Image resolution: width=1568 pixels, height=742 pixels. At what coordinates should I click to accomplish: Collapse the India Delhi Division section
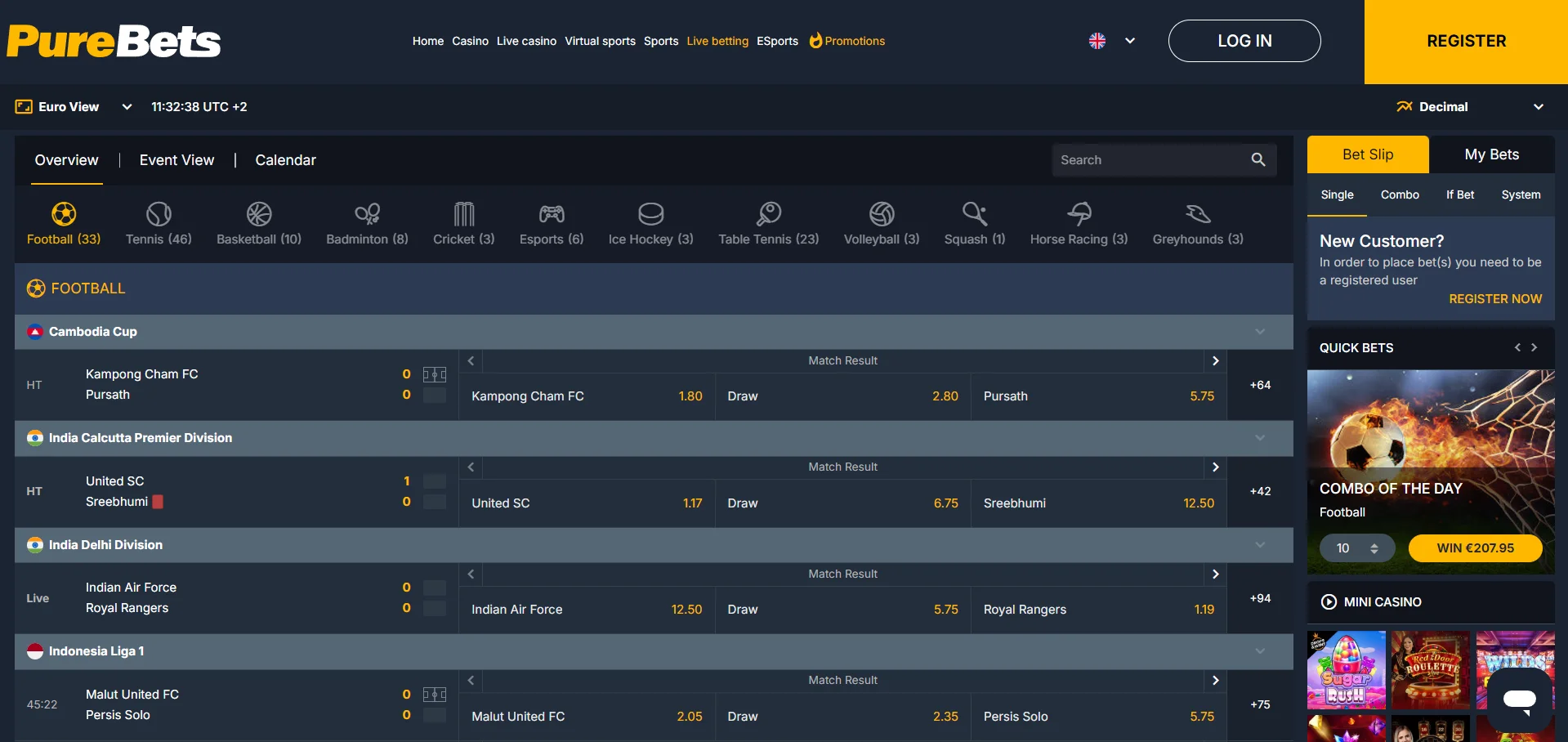pos(1260,545)
